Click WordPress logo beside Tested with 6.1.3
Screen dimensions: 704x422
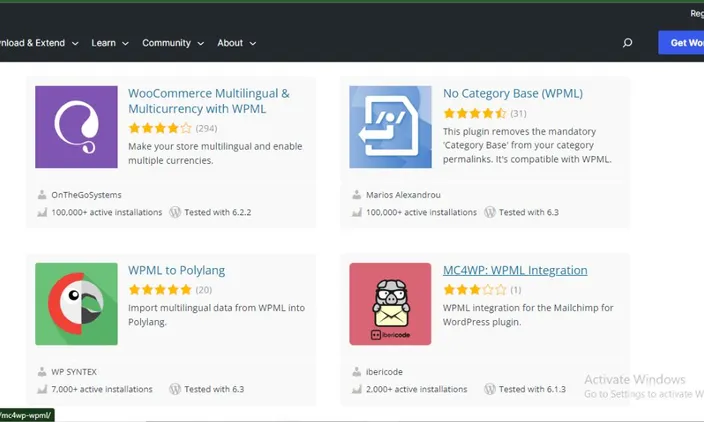click(490, 389)
